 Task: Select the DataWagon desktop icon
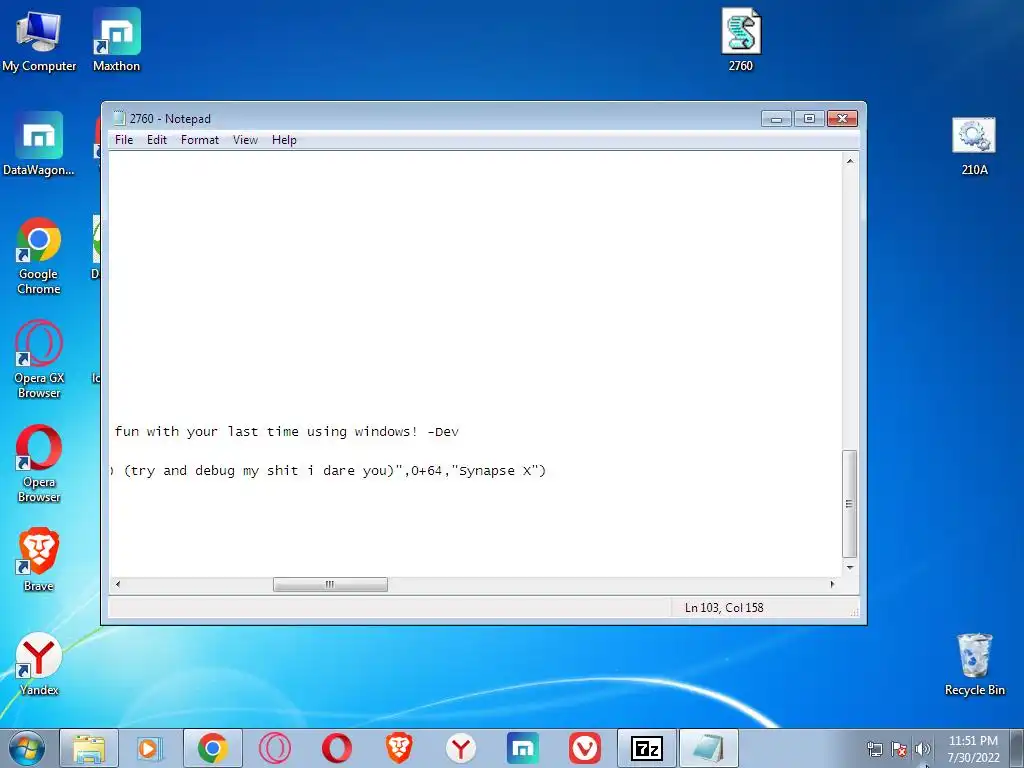[39, 144]
